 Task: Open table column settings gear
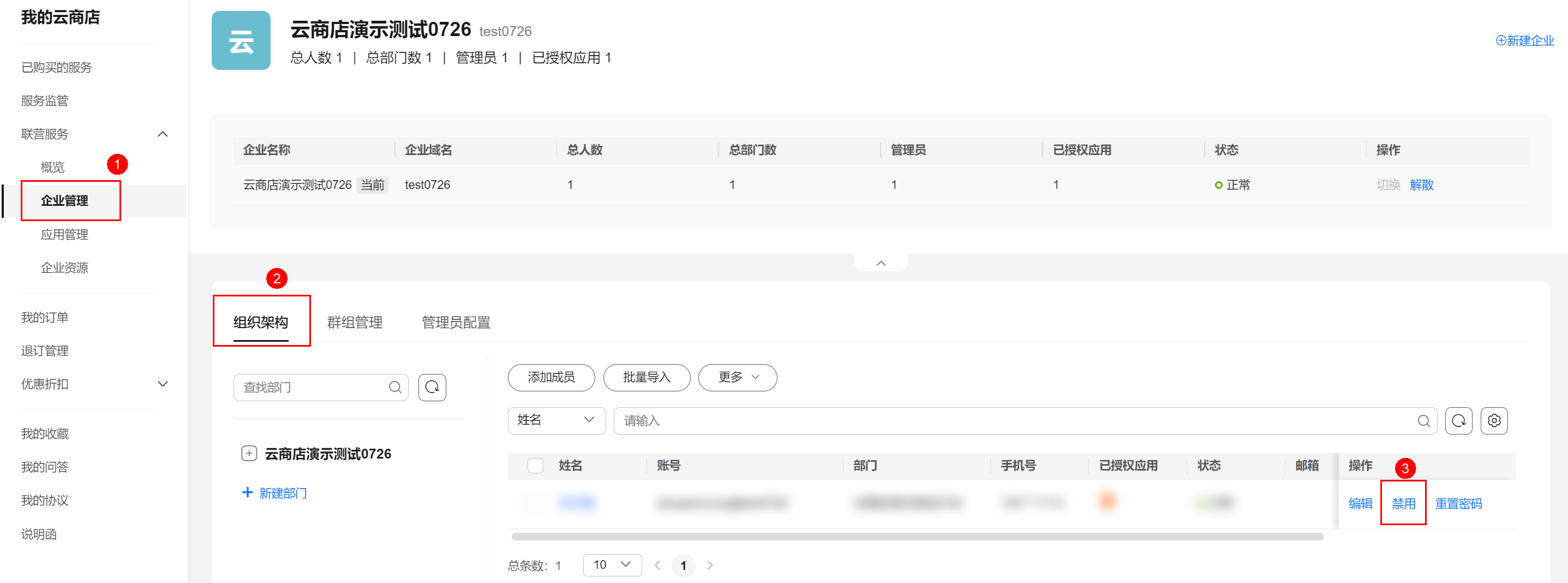point(1494,421)
